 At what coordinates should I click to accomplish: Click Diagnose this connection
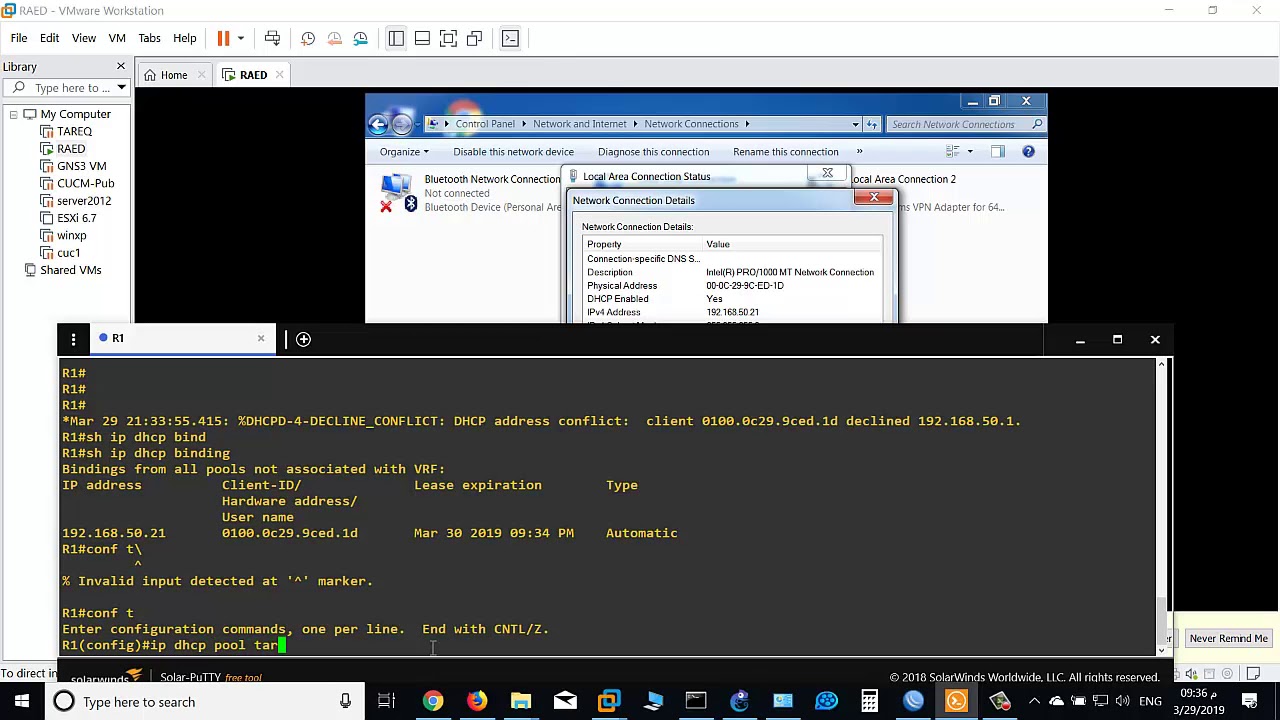653,152
